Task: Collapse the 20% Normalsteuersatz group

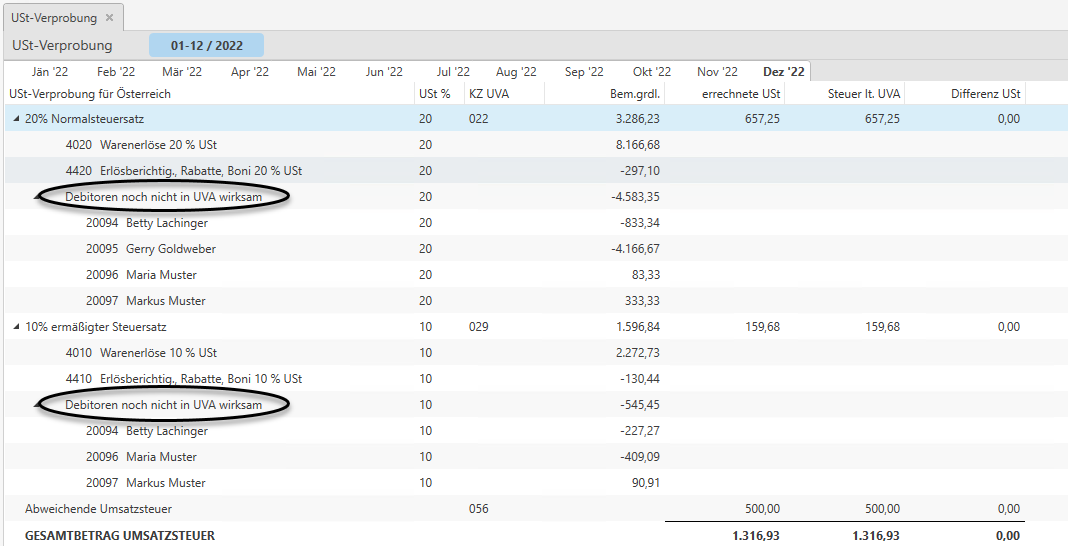Action: click(x=16, y=119)
